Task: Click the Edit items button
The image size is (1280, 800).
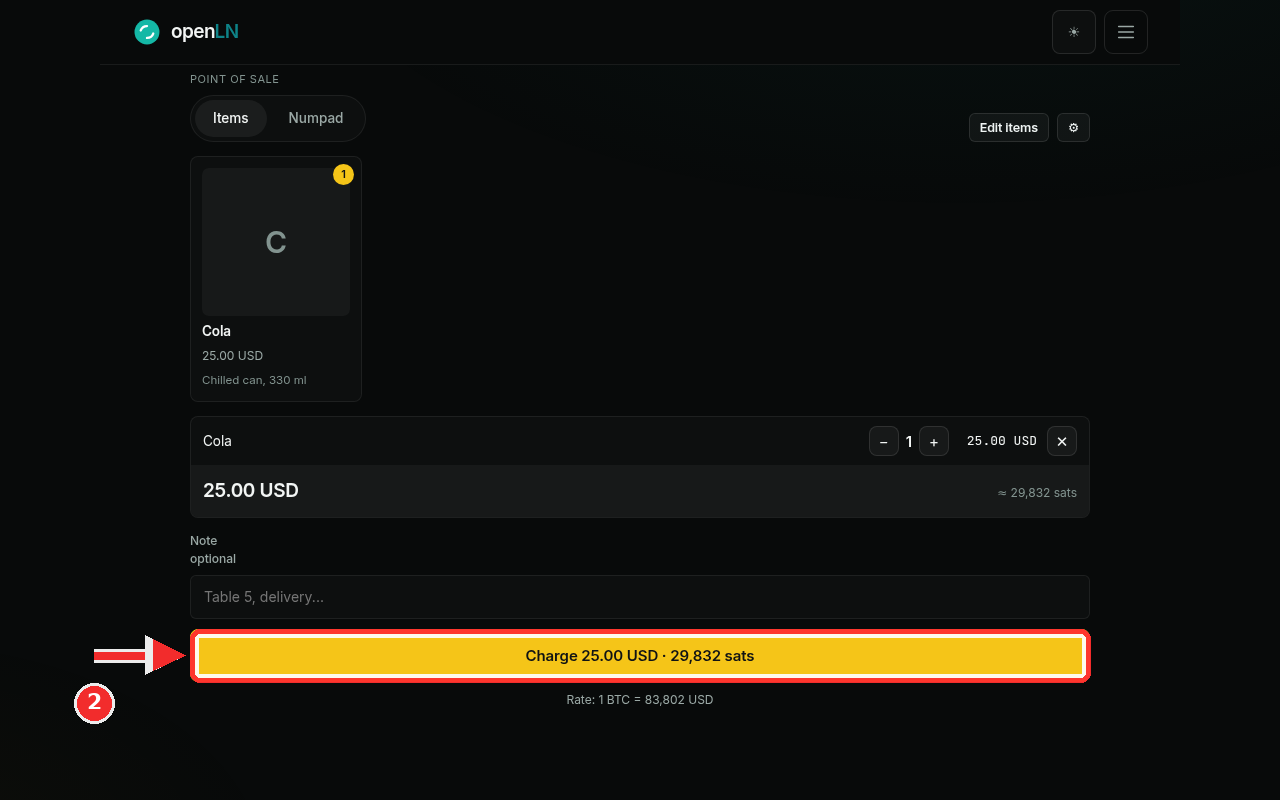Action: 1009,128
